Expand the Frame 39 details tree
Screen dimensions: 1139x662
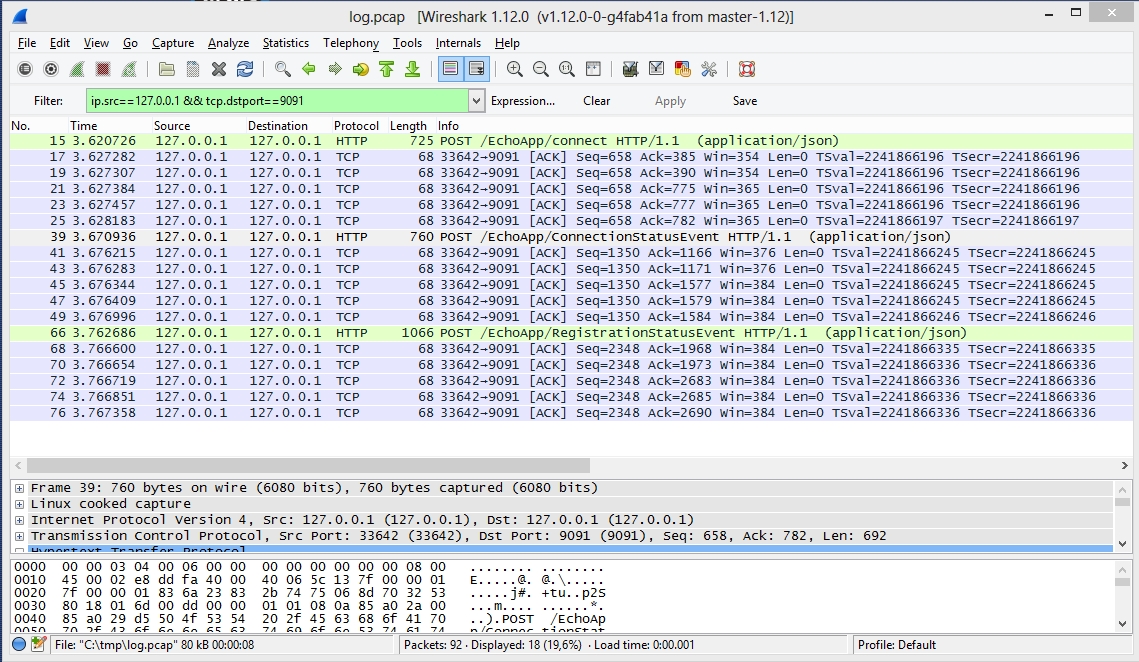pyautogui.click(x=19, y=488)
